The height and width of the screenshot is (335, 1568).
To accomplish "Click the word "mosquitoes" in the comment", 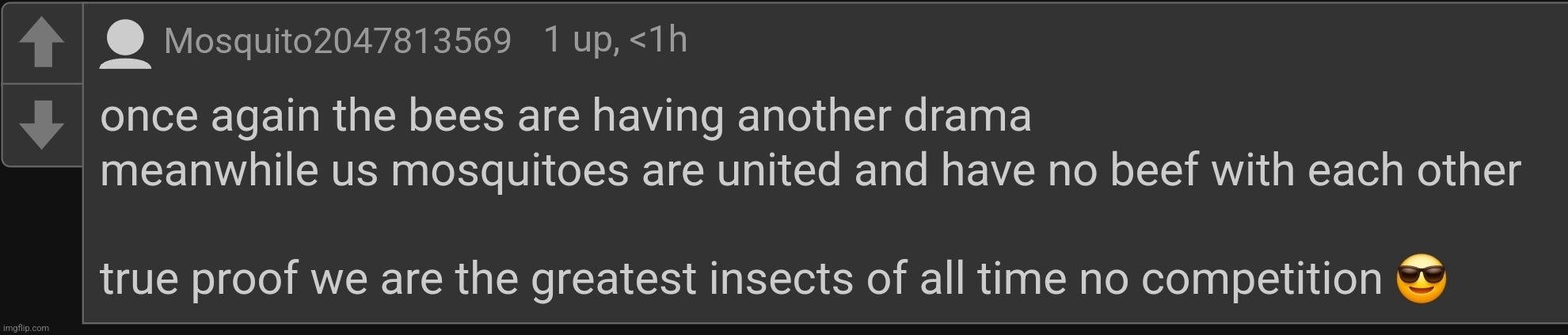I will (x=509, y=171).
